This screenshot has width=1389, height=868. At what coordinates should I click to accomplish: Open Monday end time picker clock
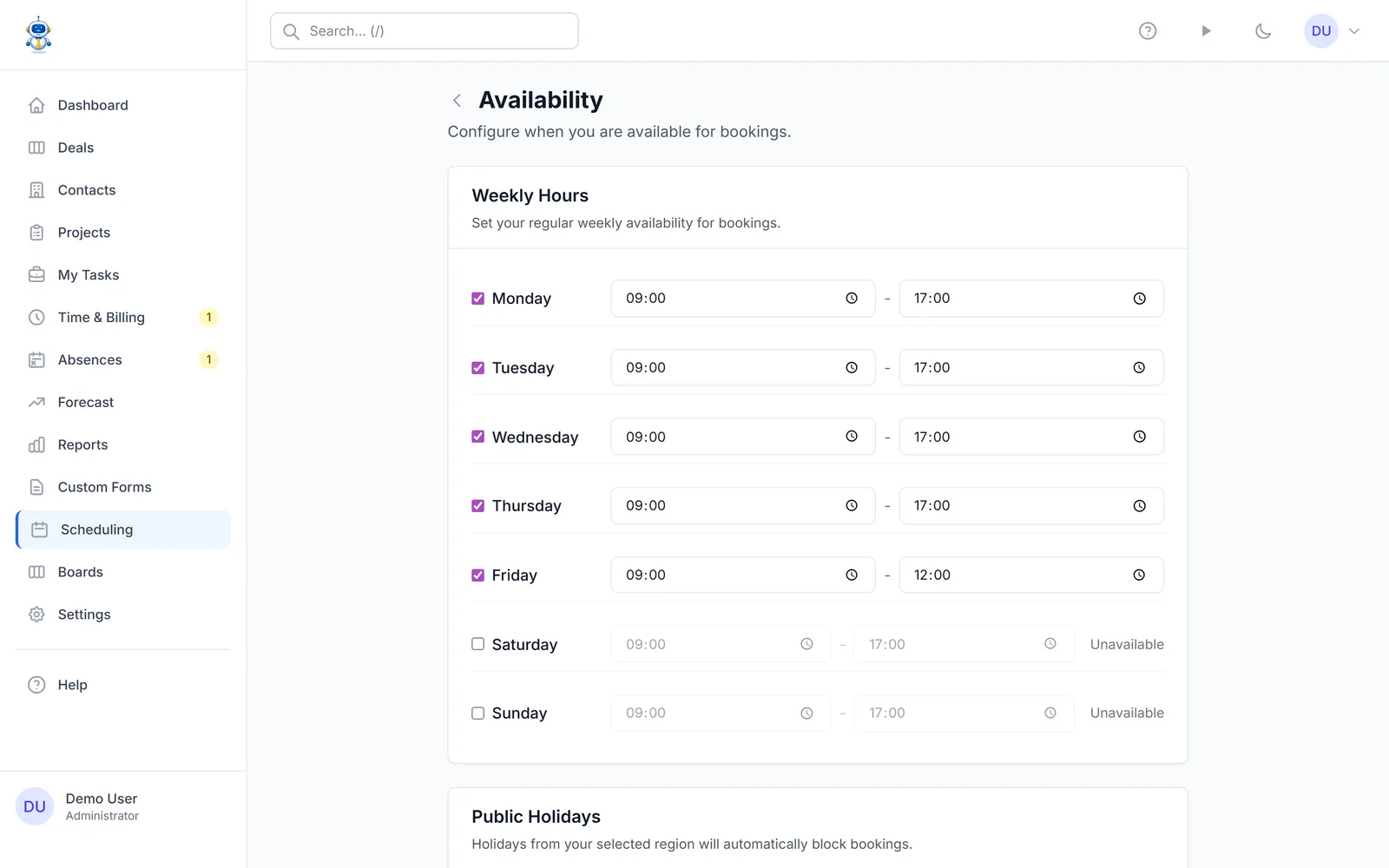[x=1139, y=299]
